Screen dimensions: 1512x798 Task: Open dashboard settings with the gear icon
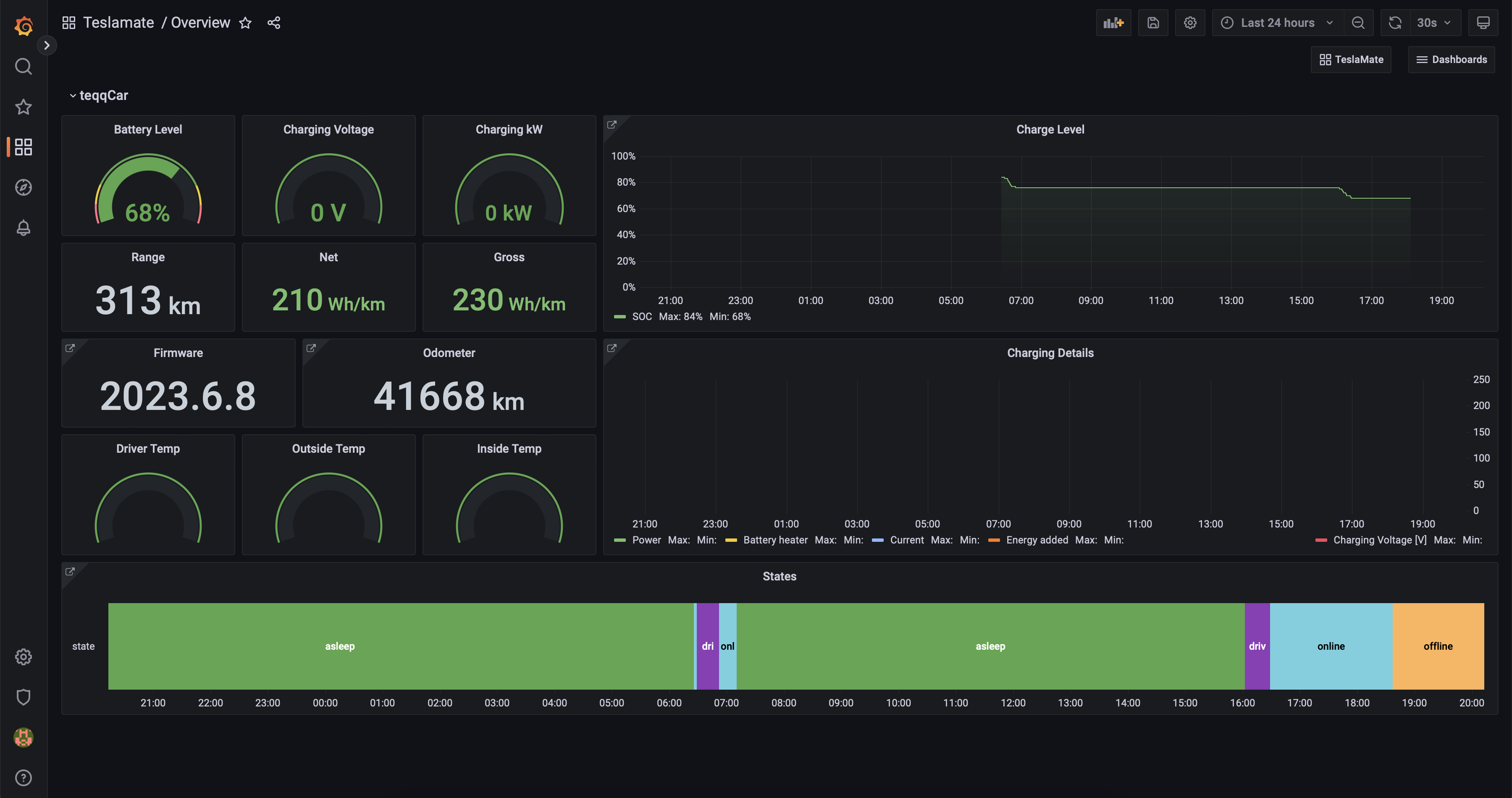tap(1190, 22)
